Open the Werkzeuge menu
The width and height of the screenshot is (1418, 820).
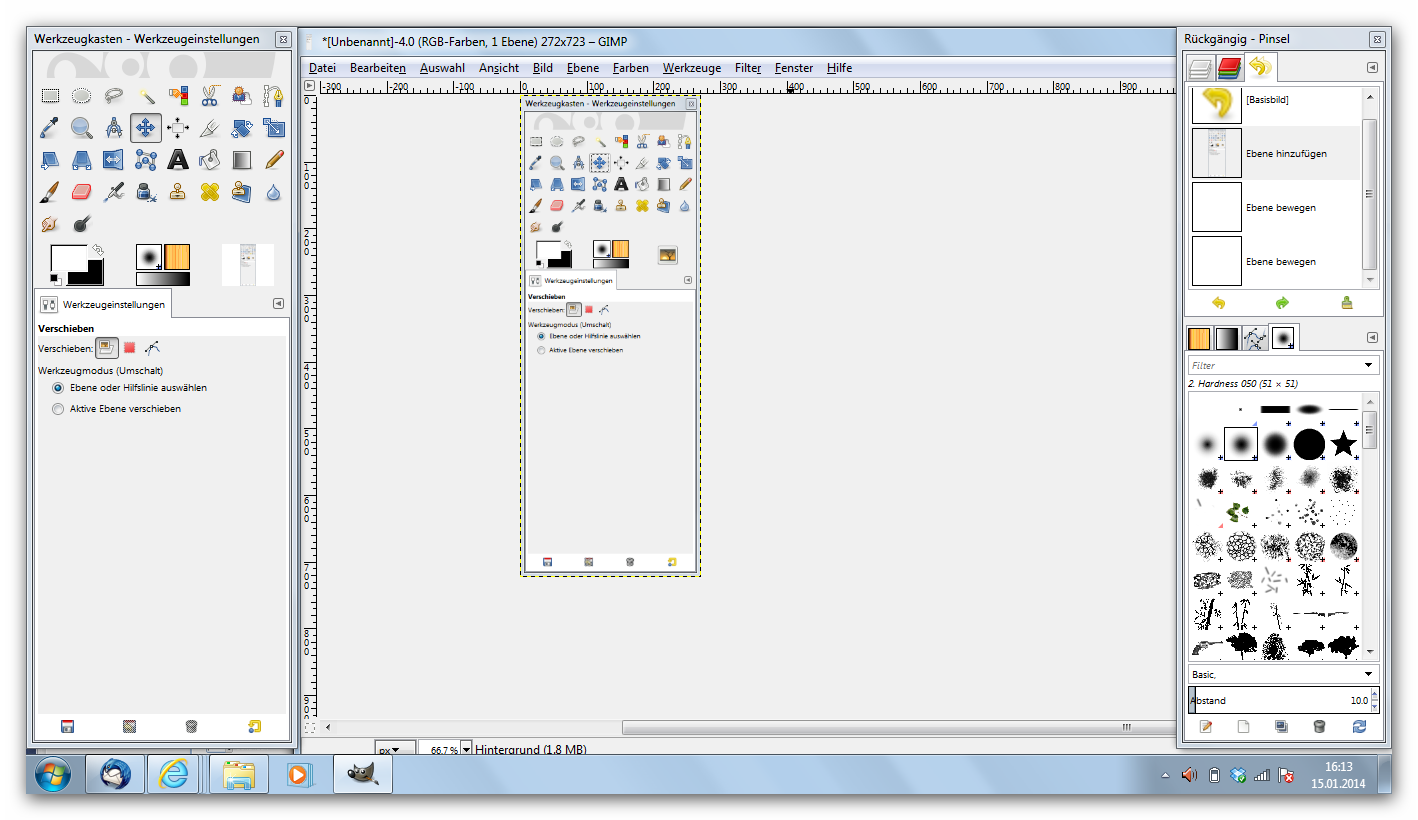pos(692,68)
